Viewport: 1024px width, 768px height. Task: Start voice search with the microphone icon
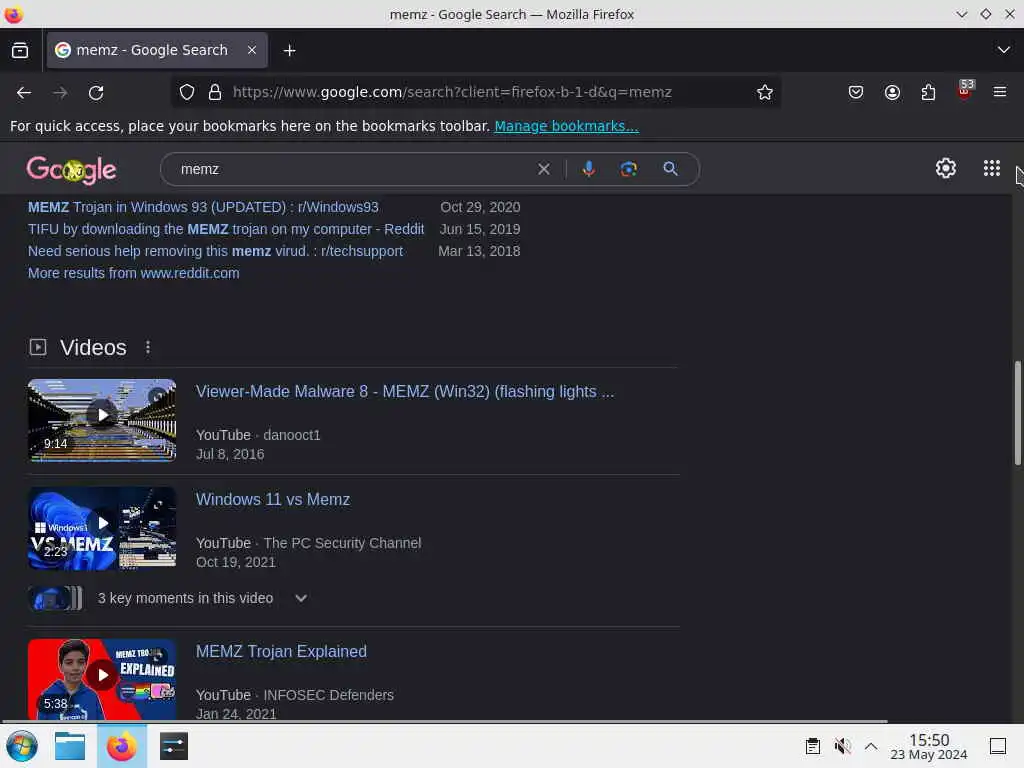(x=588, y=169)
